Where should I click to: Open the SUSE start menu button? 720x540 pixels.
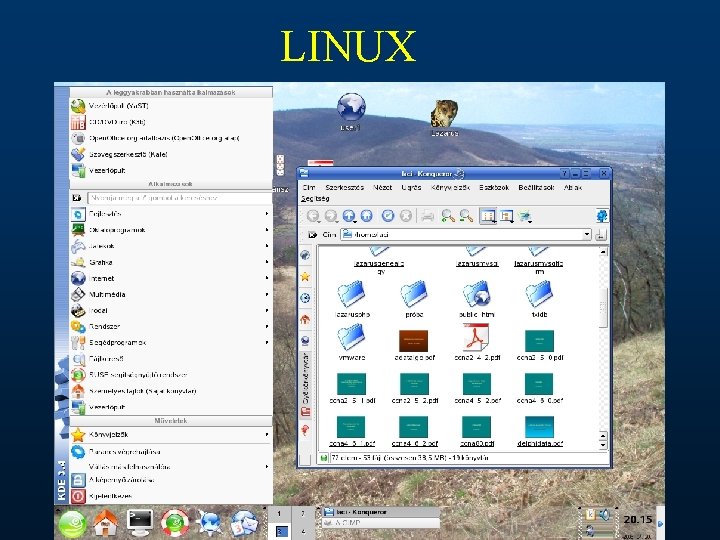click(x=72, y=523)
